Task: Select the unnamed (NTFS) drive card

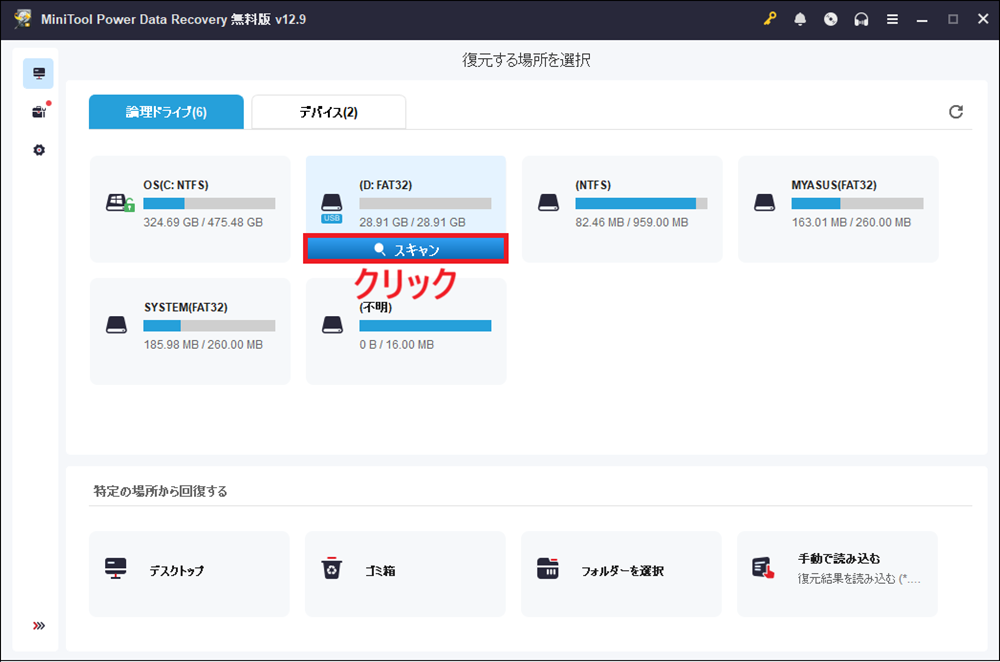Action: 622,209
